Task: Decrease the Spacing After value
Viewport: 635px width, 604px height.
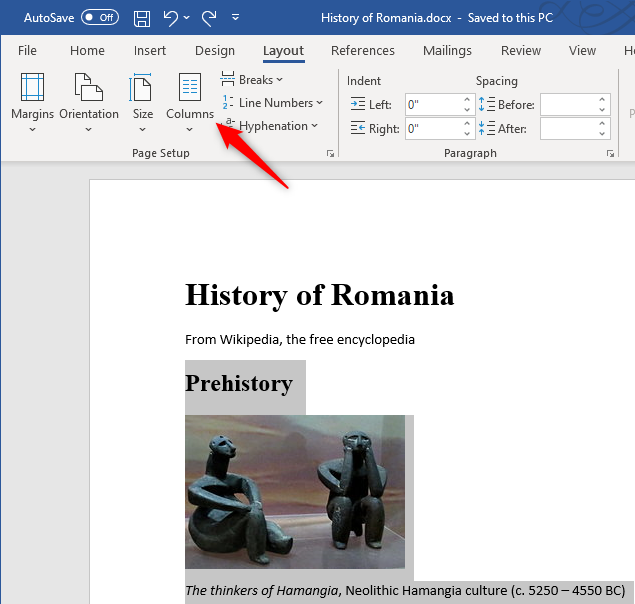Action: pos(602,134)
